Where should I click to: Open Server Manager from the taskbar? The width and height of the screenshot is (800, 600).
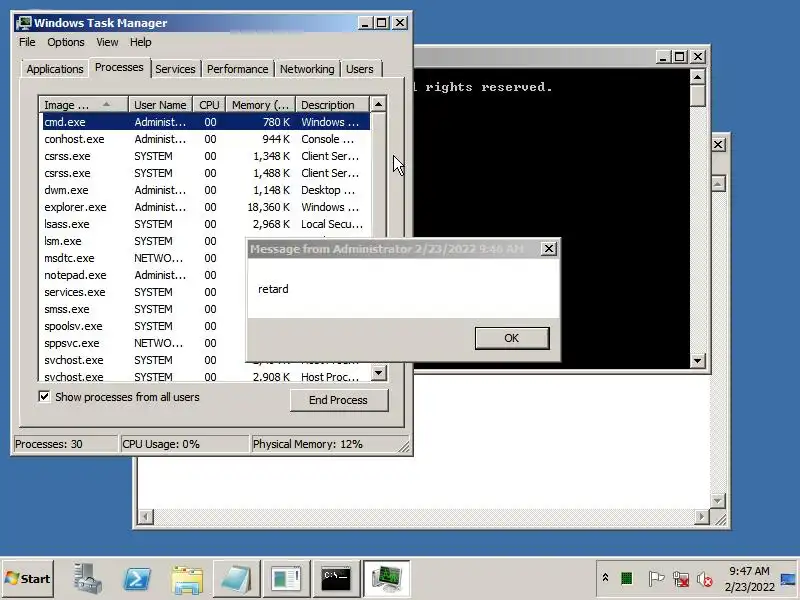(87, 579)
